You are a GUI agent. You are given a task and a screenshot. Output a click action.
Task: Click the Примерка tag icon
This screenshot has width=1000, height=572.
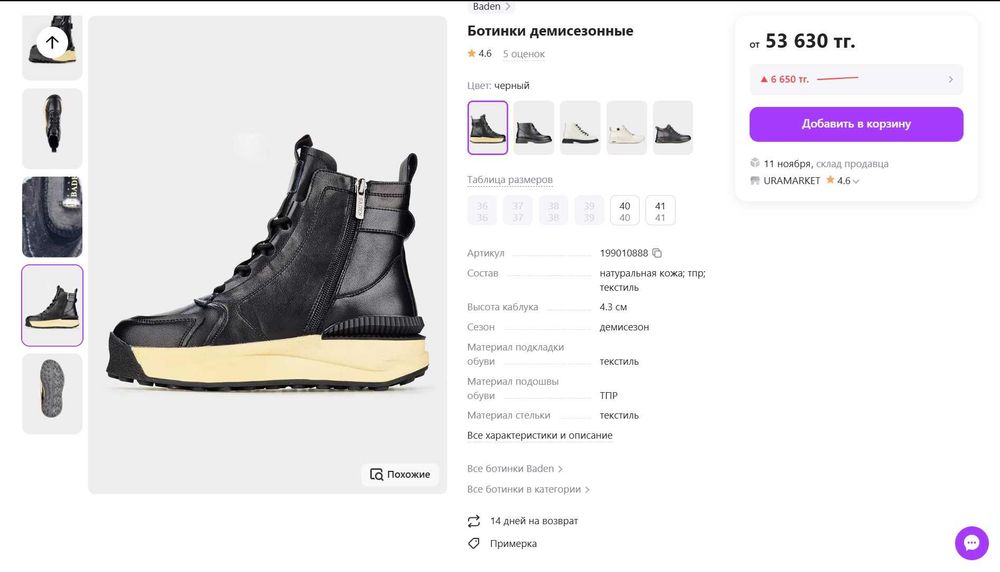pos(474,543)
